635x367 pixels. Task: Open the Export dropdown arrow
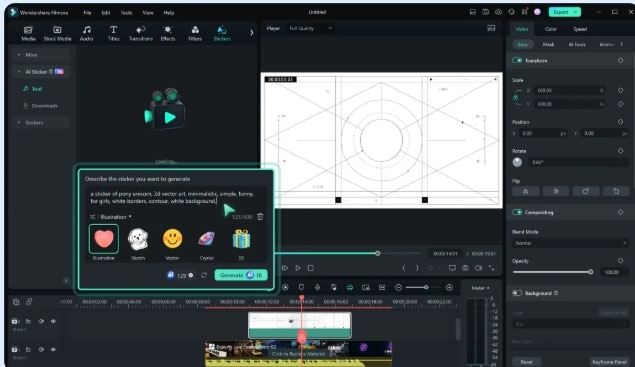[575, 12]
